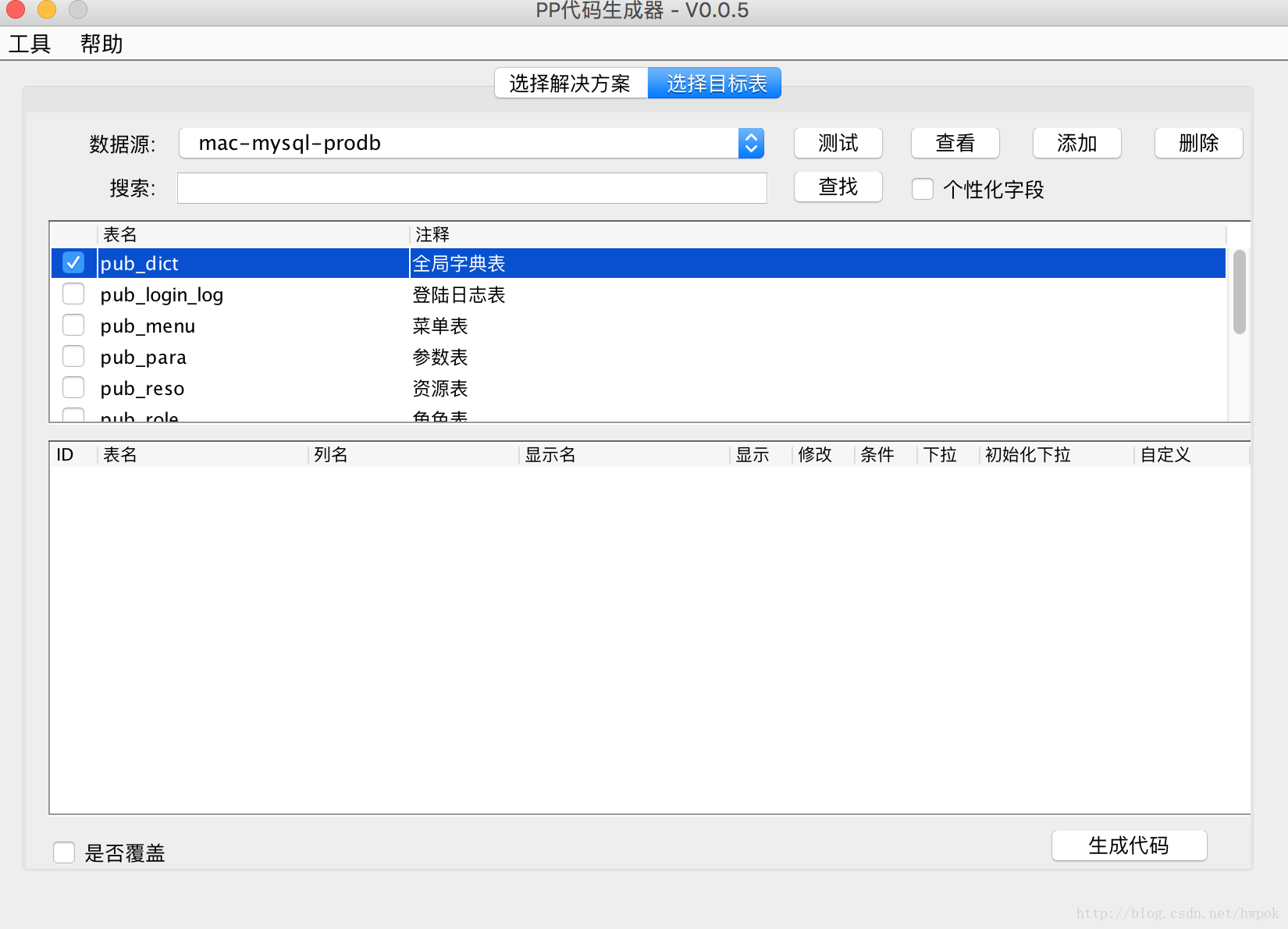The height and width of the screenshot is (929, 1288).
Task: Select the pub_dict table name cell
Action: click(x=254, y=263)
